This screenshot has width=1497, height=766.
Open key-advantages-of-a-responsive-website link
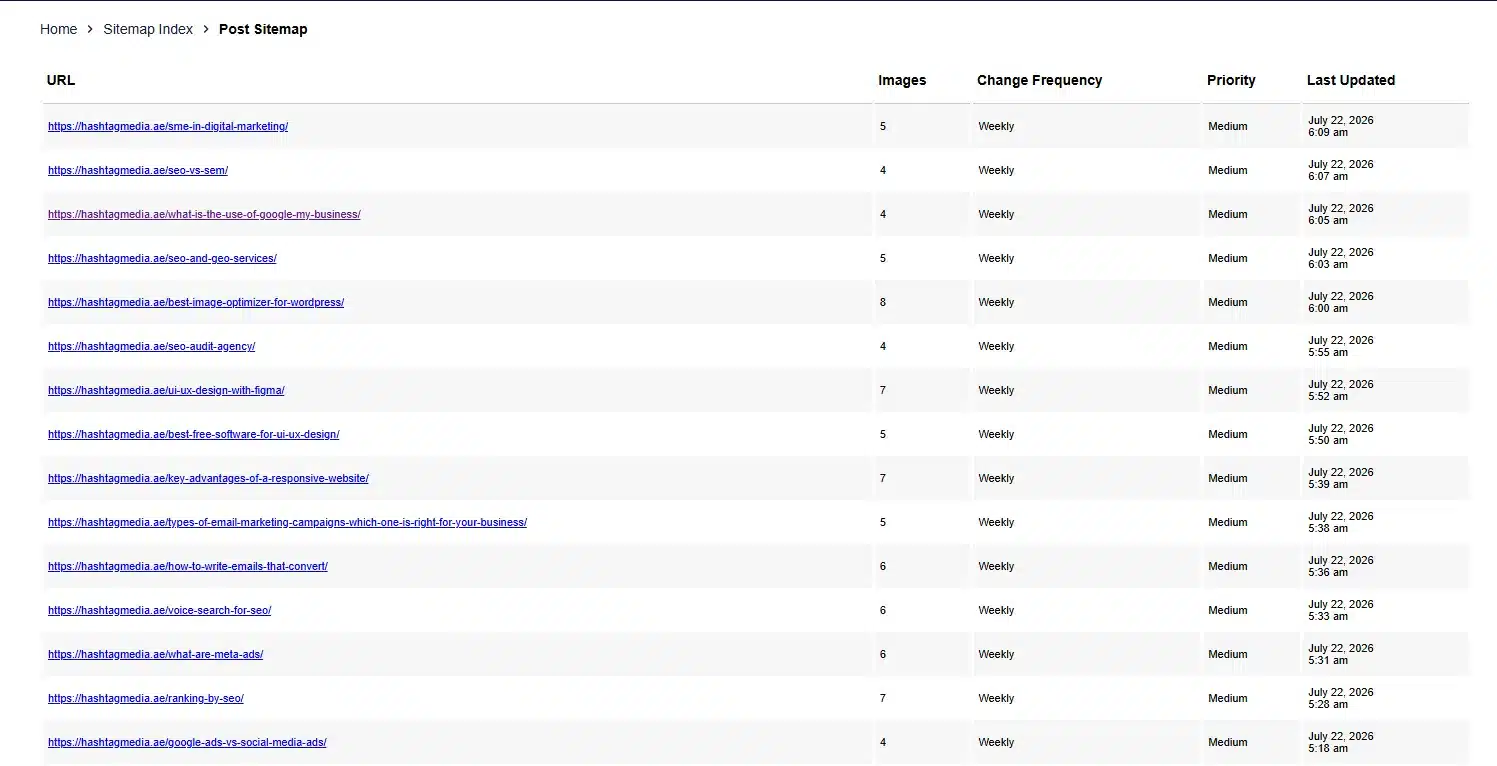pyautogui.click(x=208, y=478)
